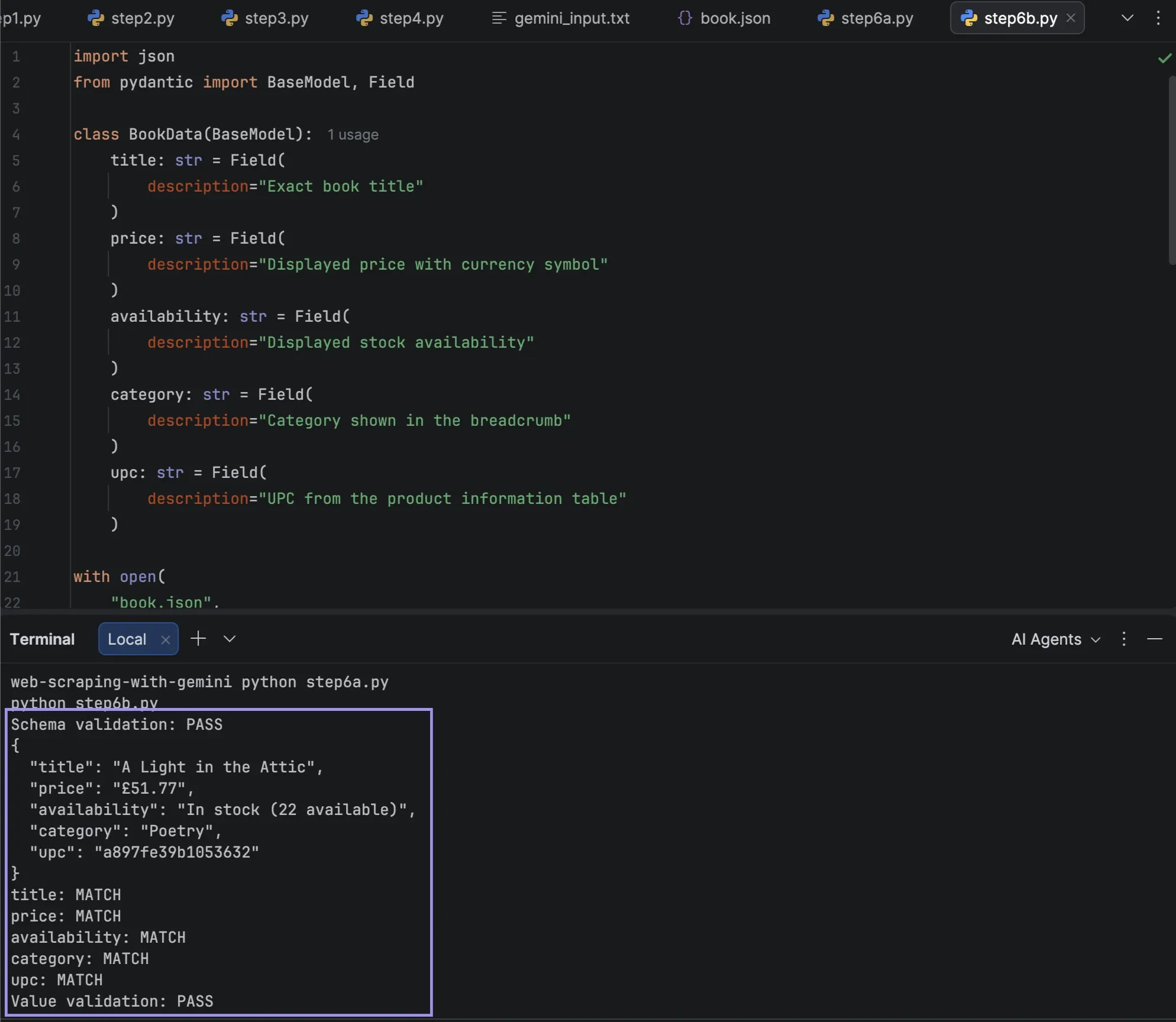
Task: Switch to step6a.py tab
Action: click(x=865, y=18)
